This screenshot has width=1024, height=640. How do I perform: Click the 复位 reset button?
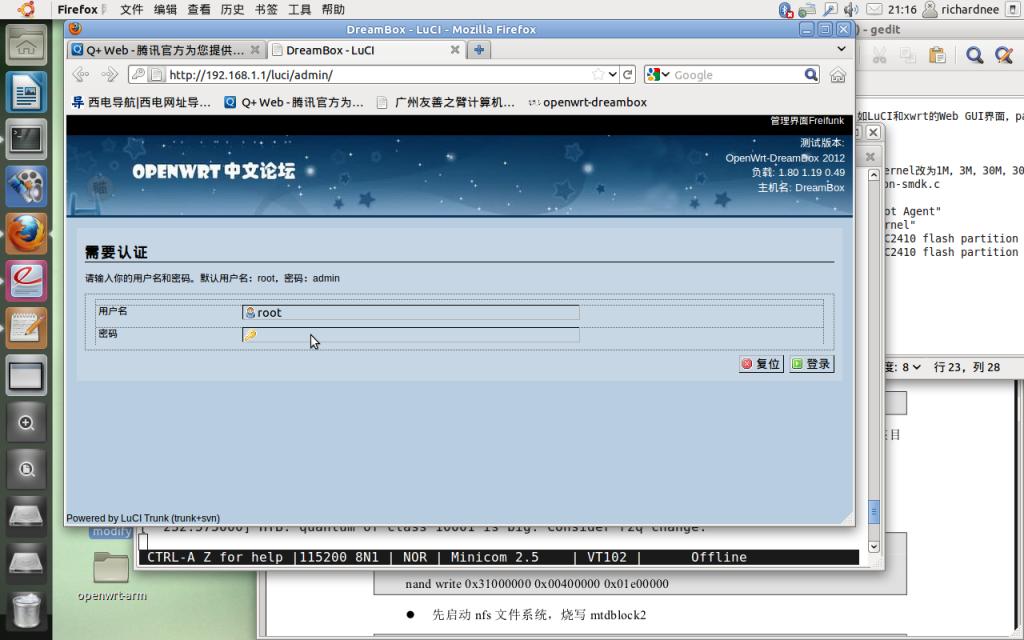coord(761,364)
